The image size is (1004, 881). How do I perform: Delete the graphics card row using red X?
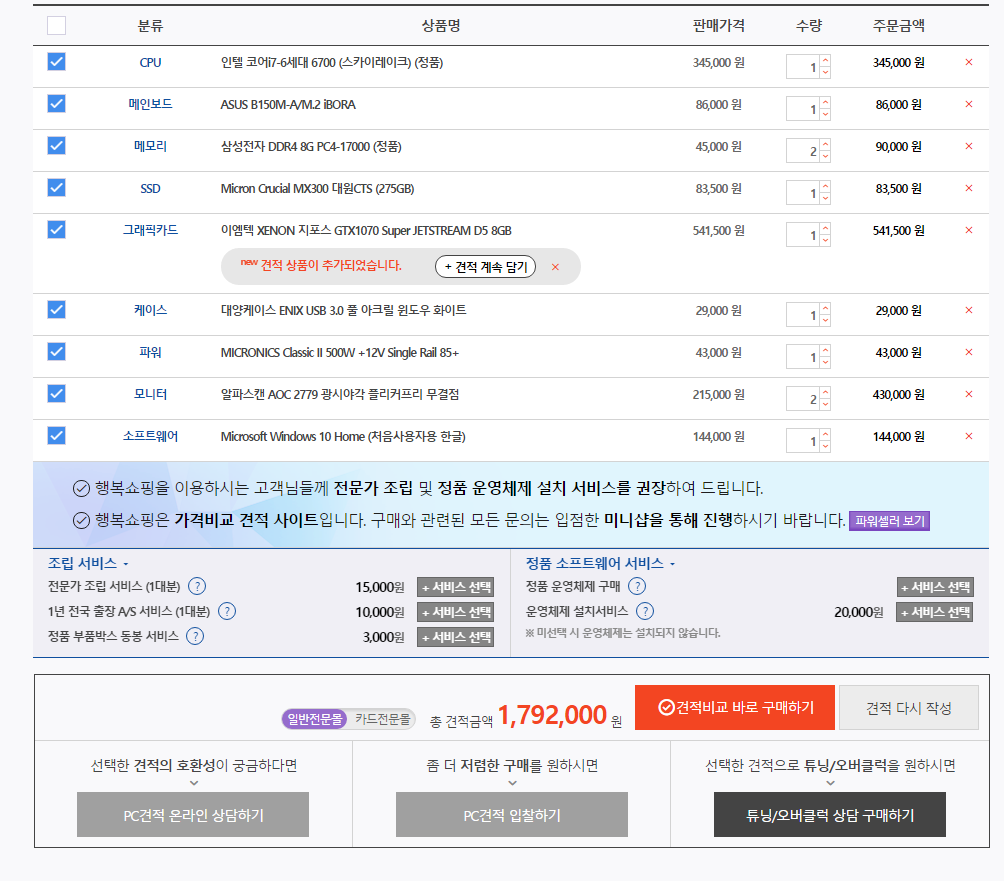968,231
